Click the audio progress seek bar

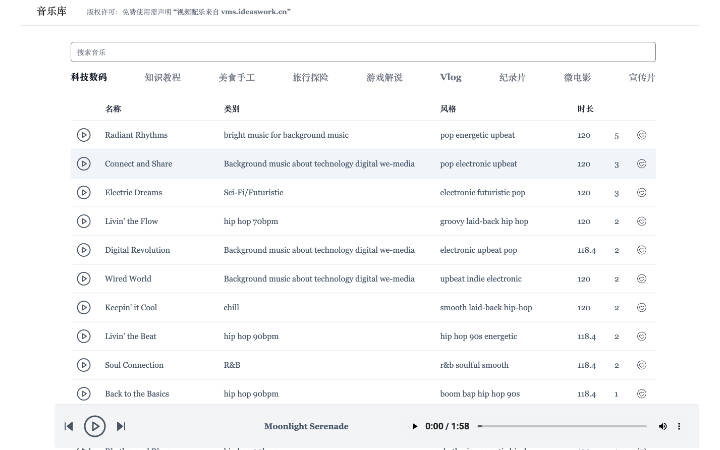point(564,426)
